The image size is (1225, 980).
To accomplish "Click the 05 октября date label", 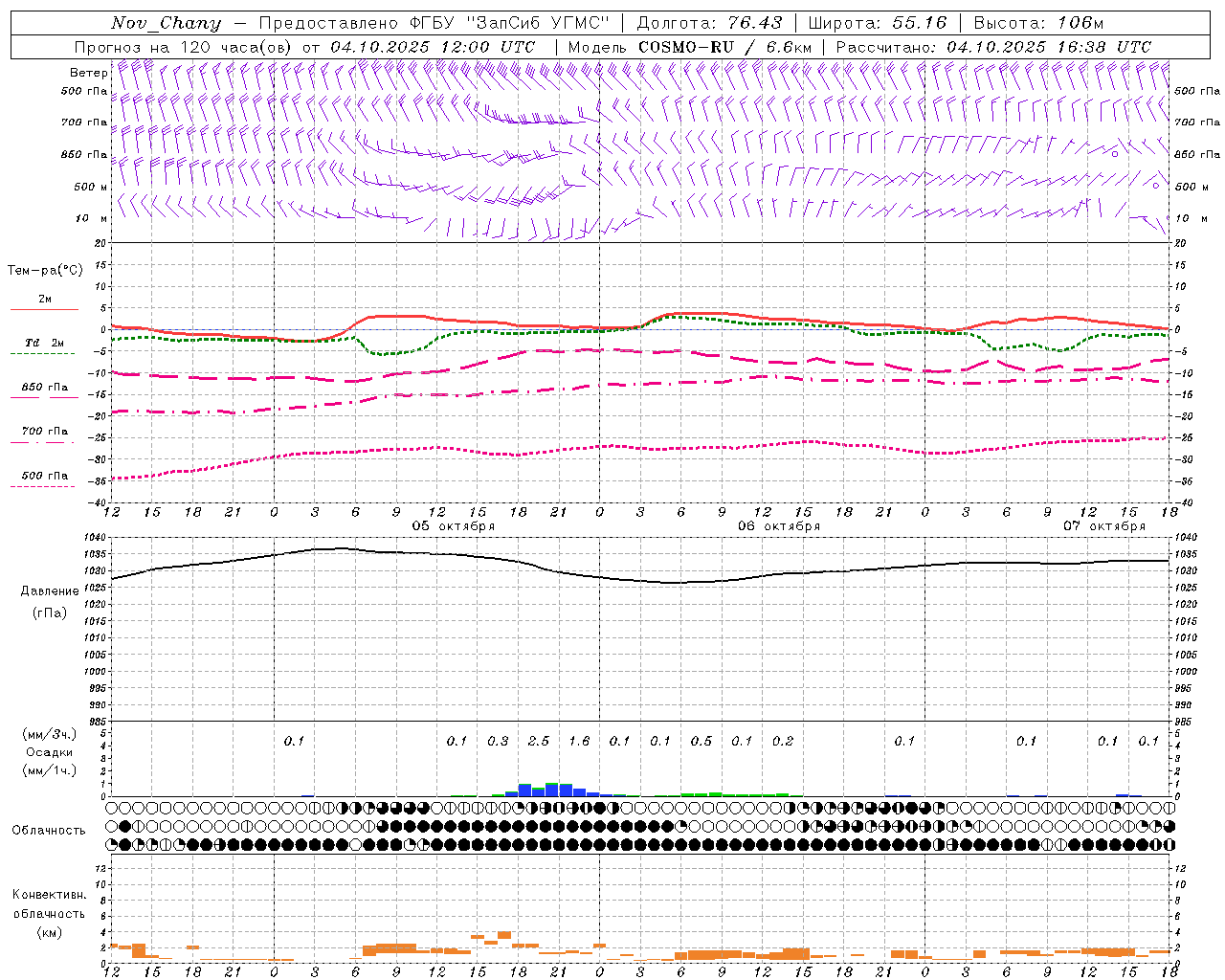I will pos(454,526).
